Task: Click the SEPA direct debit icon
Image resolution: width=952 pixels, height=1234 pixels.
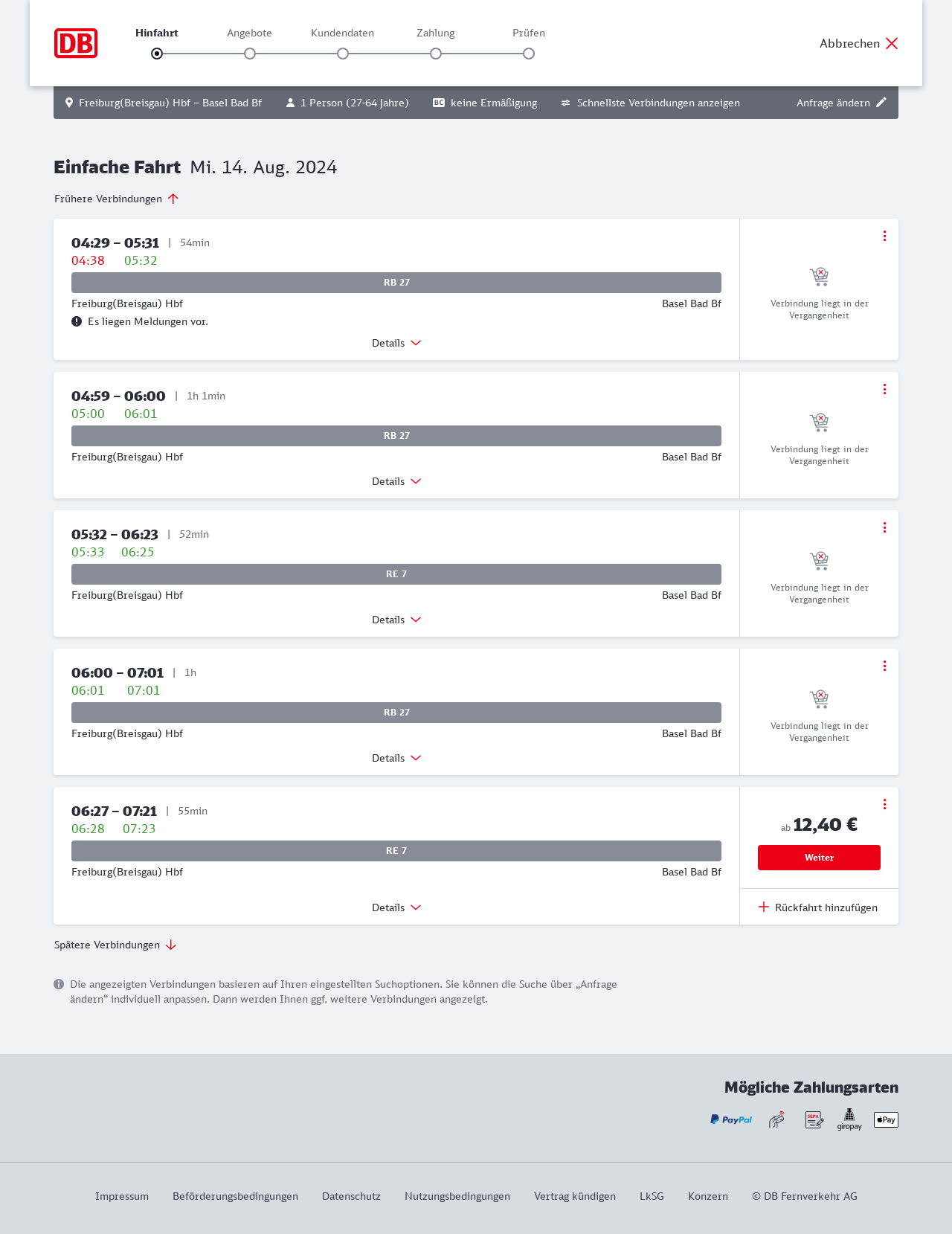Action: coord(814,1119)
